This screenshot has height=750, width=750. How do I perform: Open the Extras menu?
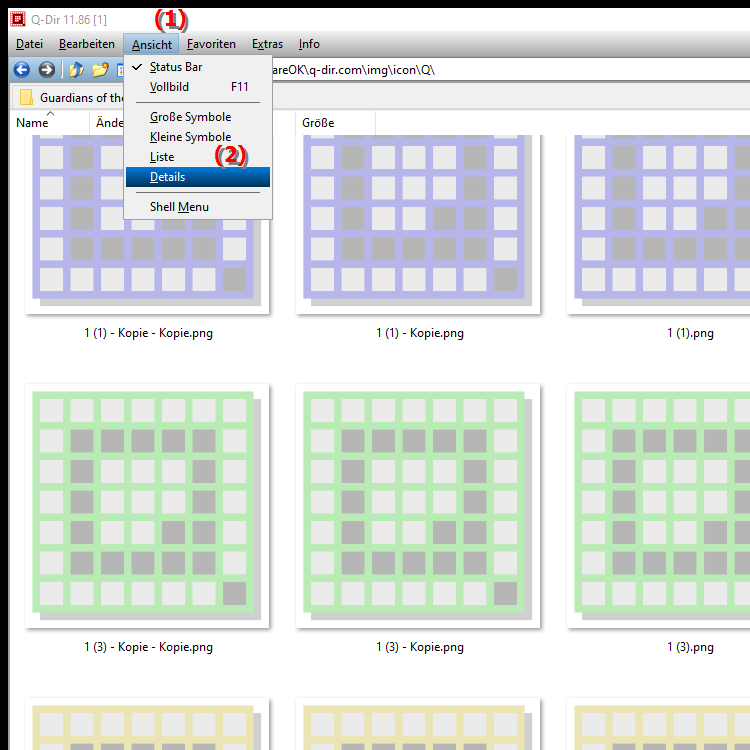tap(267, 44)
